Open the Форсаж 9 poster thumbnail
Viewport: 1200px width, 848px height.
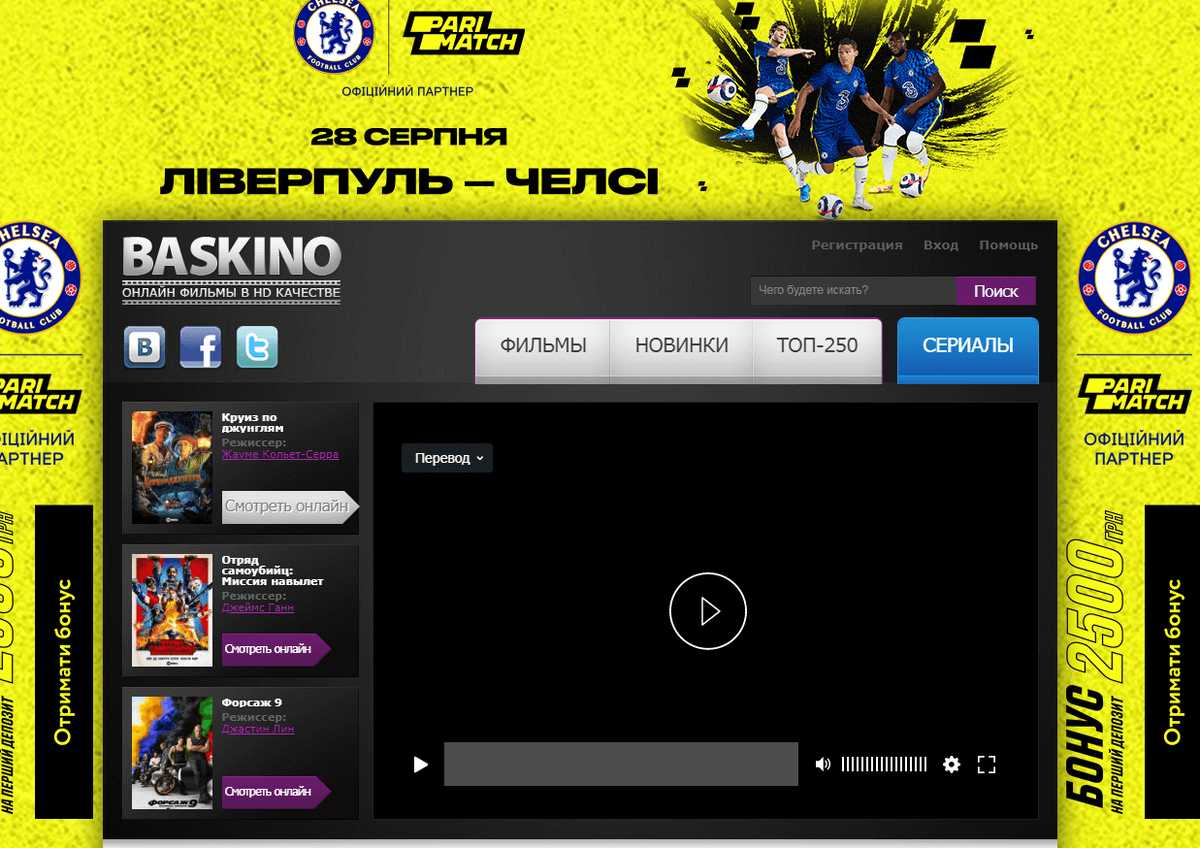click(x=172, y=753)
